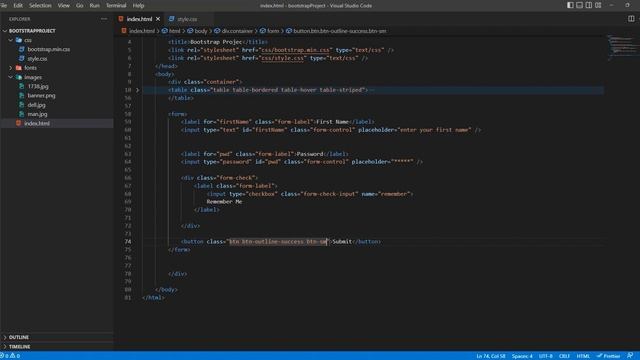Click the image icon beside banner.png
Viewport: 640px width, 360px height.
pos(22,96)
